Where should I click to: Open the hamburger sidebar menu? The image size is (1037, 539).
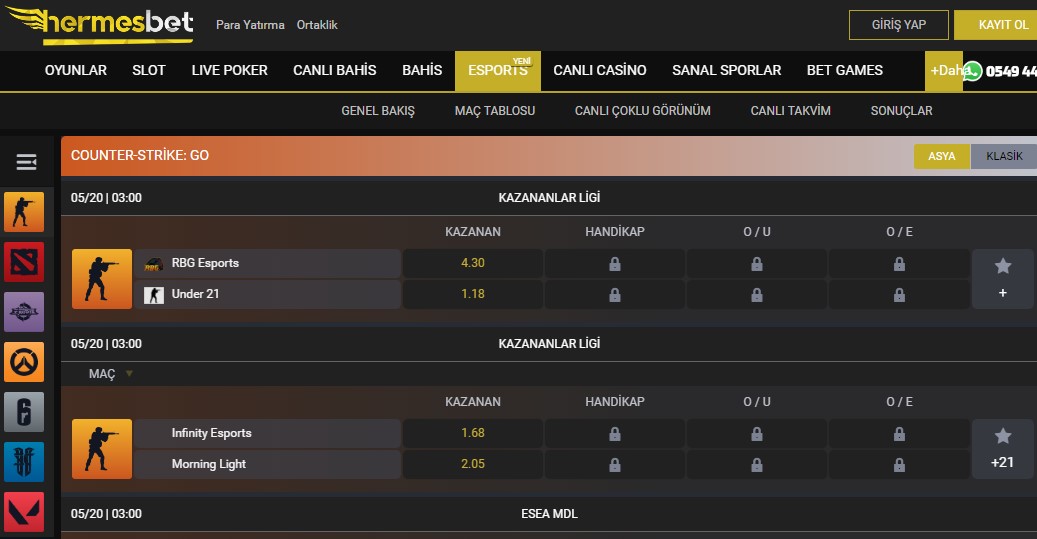tap(26, 162)
